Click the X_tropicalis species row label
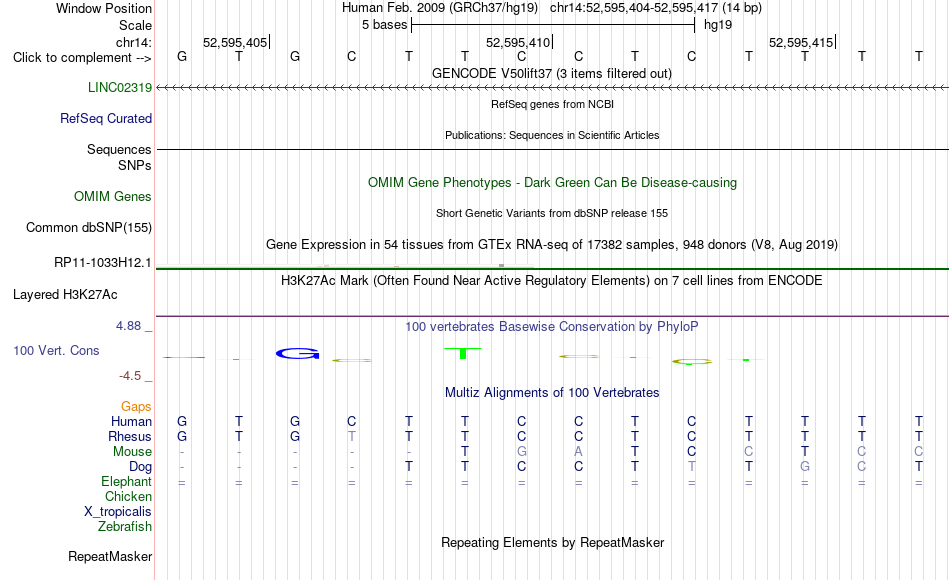 (x=118, y=512)
